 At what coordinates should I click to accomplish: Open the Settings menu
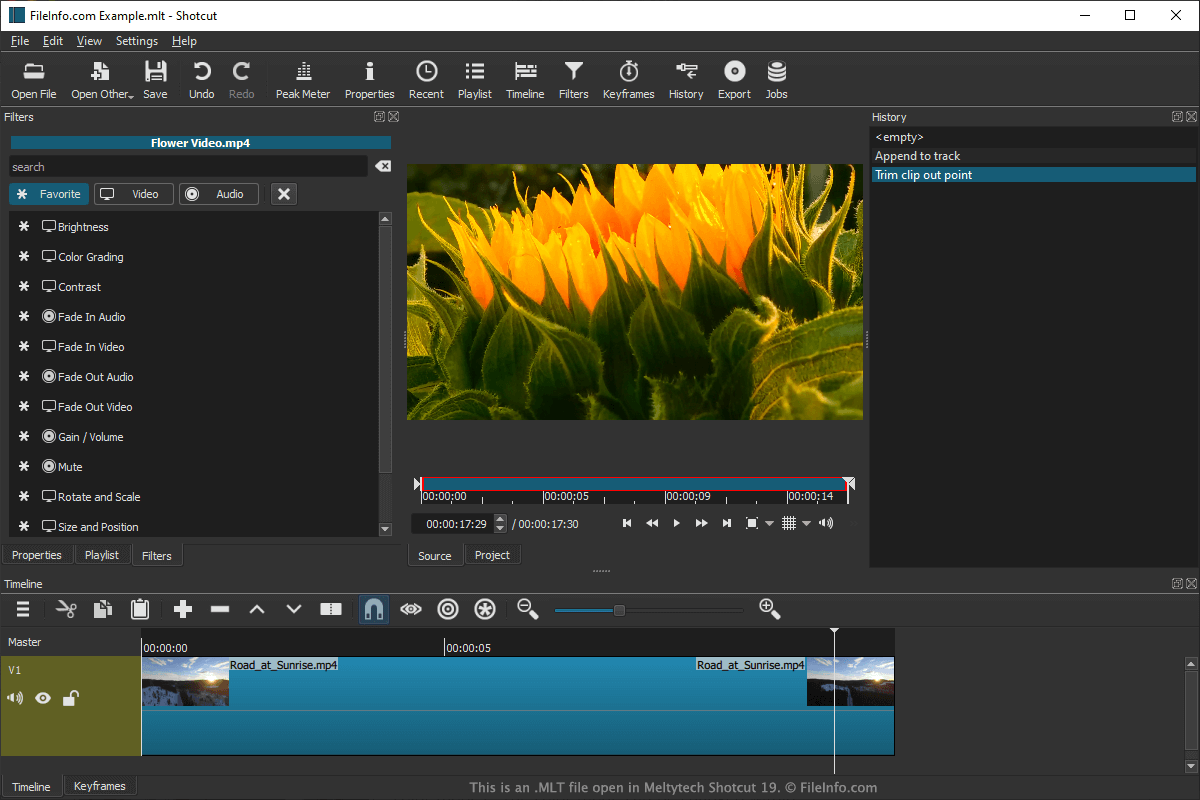[137, 41]
